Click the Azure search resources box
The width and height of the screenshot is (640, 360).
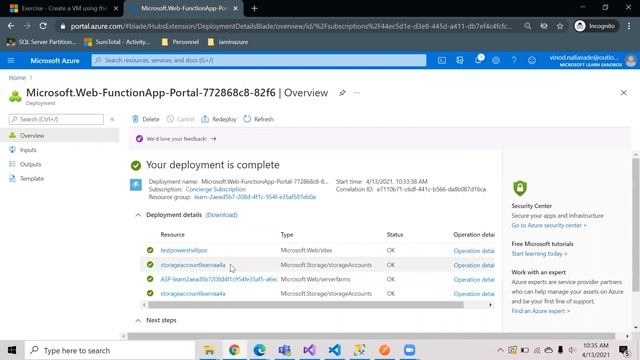click(x=259, y=60)
